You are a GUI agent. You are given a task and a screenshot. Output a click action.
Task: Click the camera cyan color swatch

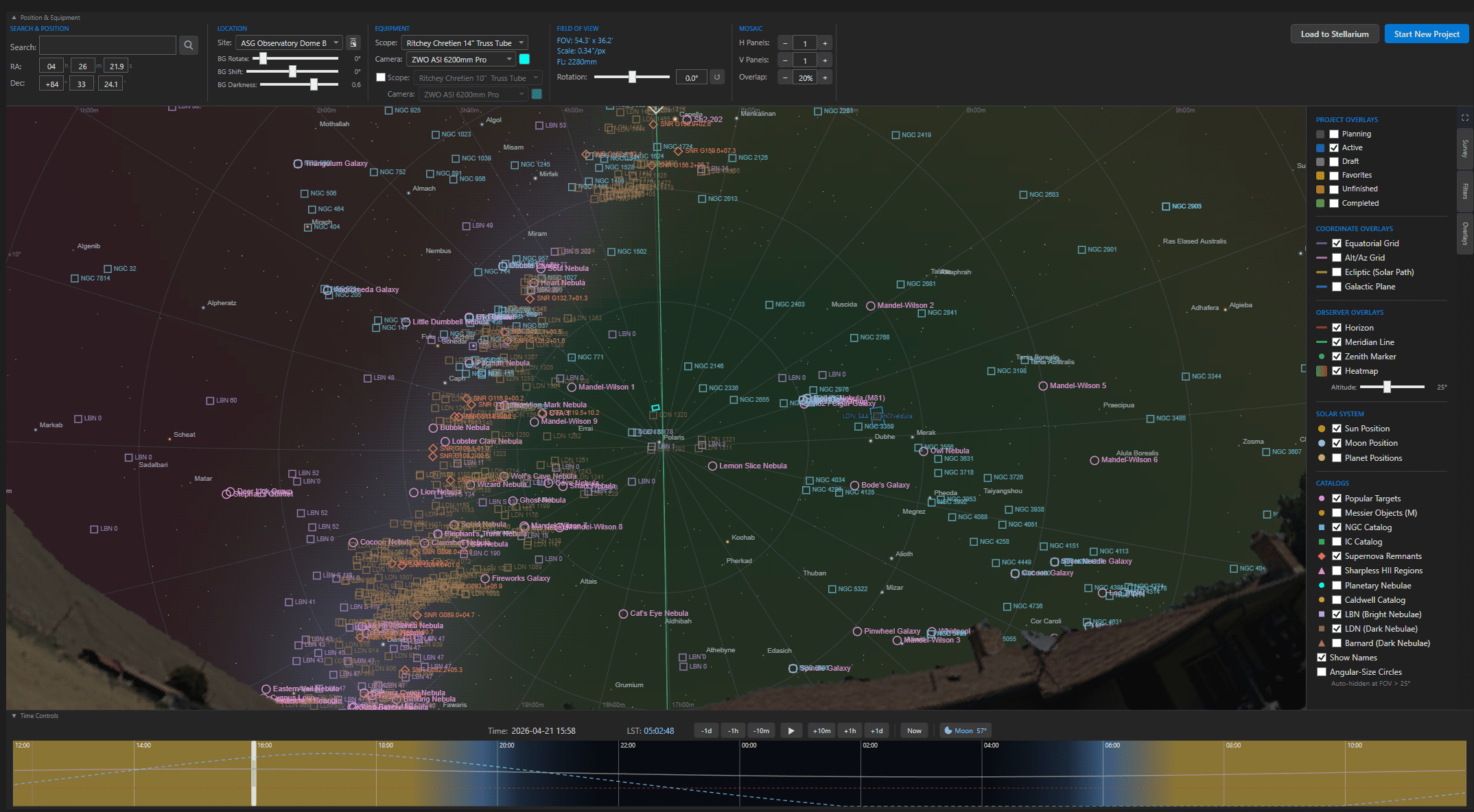pyautogui.click(x=525, y=60)
